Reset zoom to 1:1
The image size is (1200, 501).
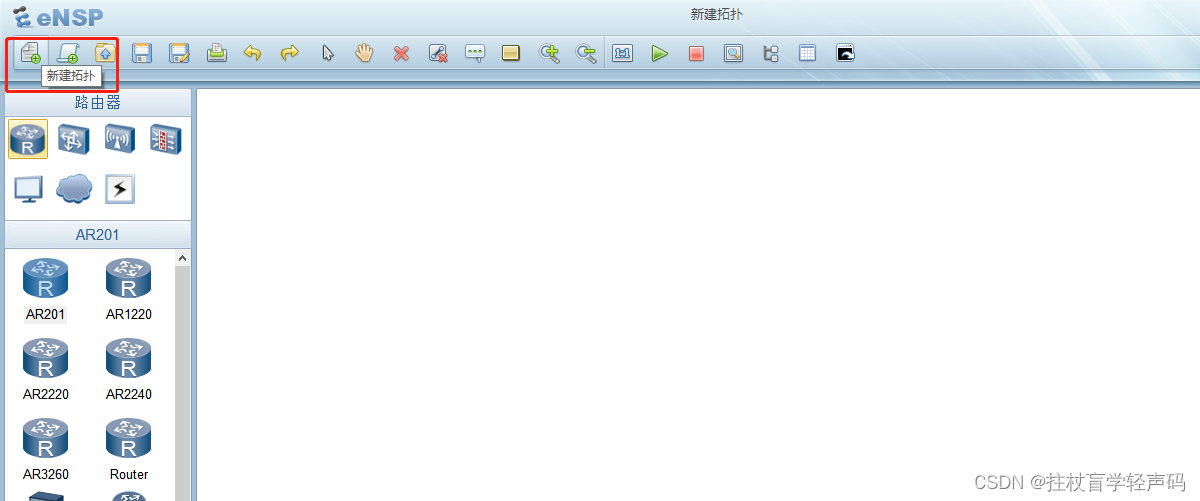623,53
